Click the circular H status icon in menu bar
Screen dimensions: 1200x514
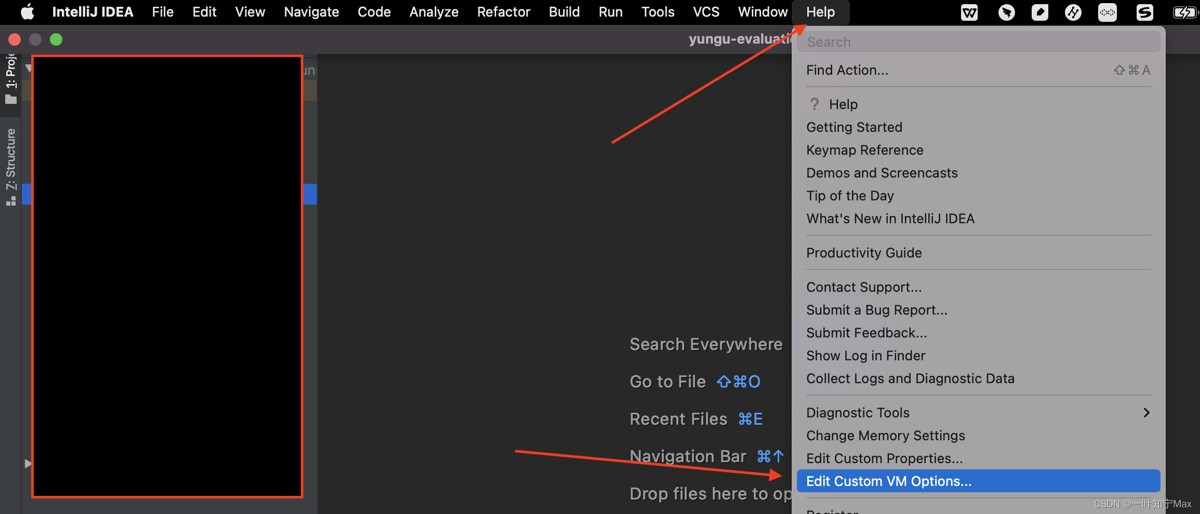(x=1073, y=12)
